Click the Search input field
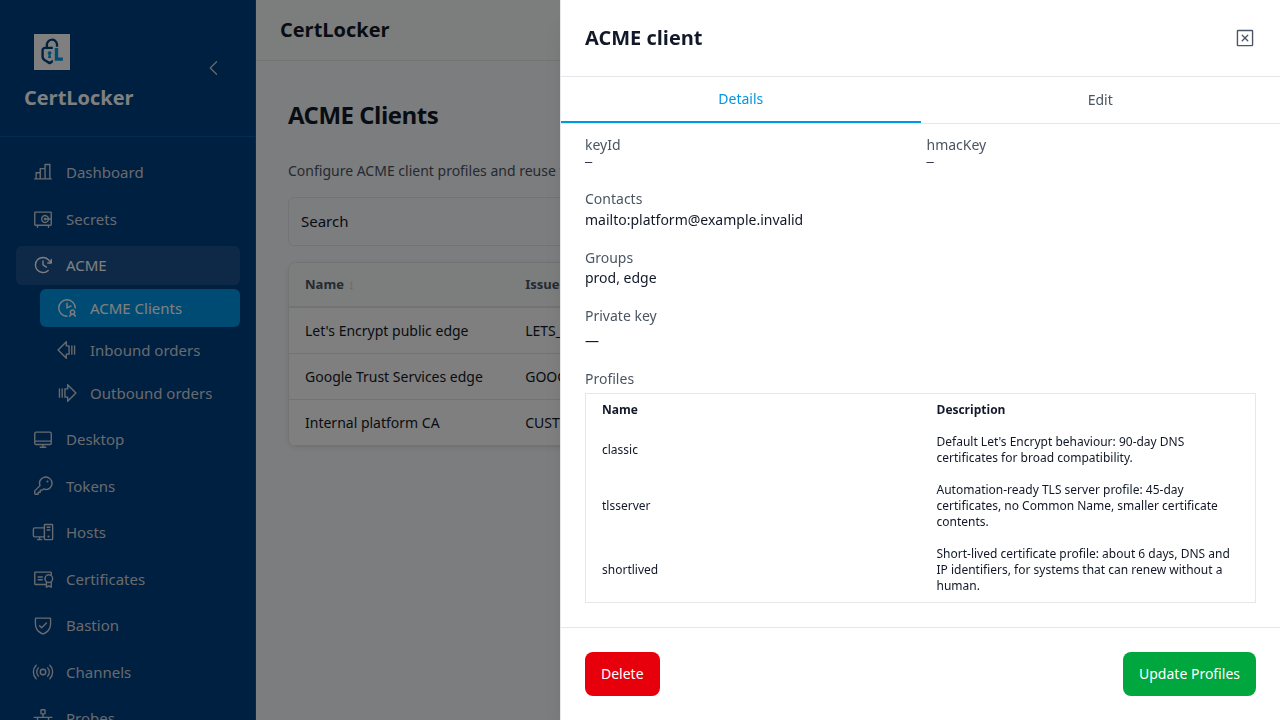1280x720 pixels. point(424,221)
